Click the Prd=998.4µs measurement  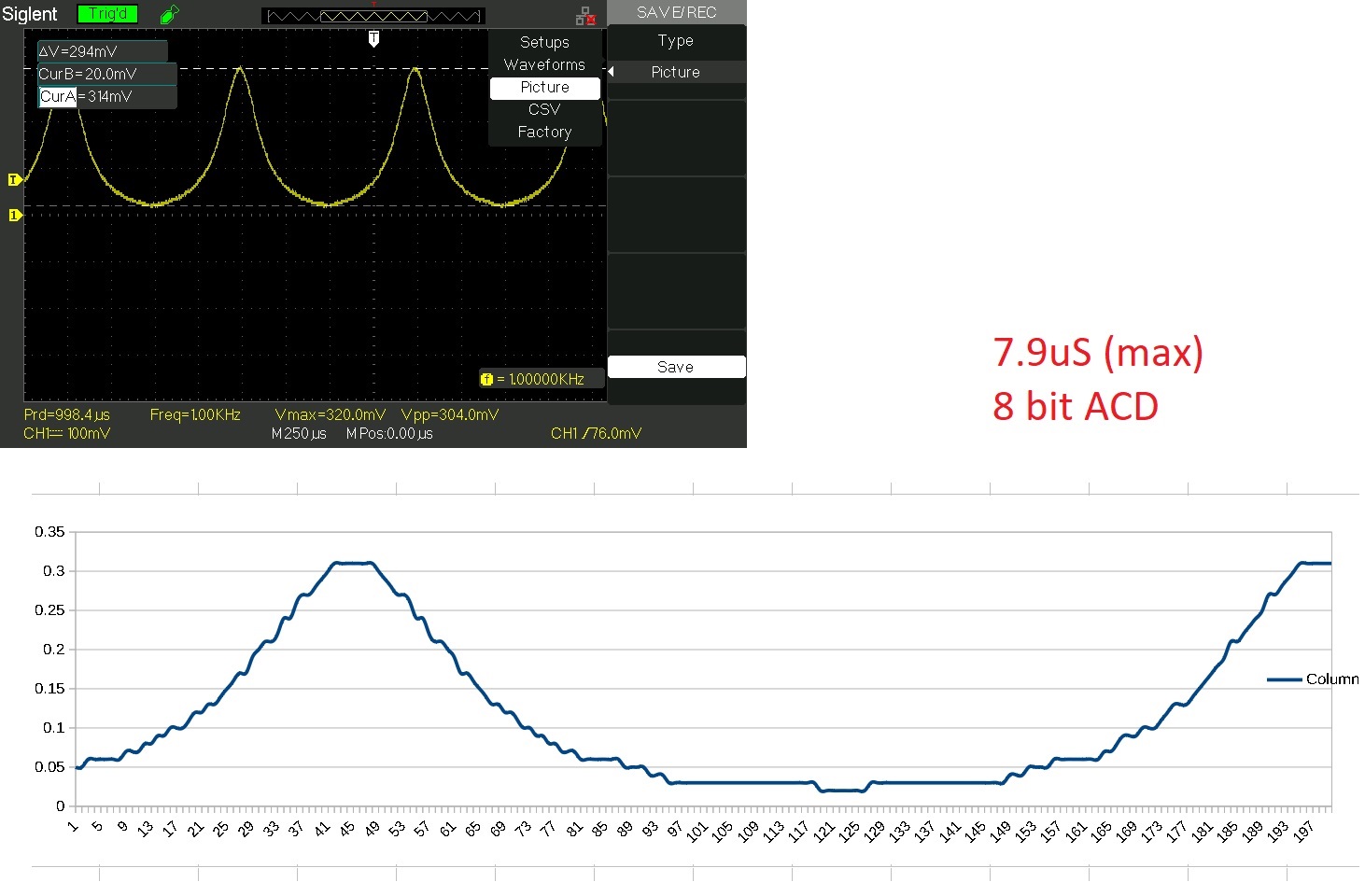(66, 414)
